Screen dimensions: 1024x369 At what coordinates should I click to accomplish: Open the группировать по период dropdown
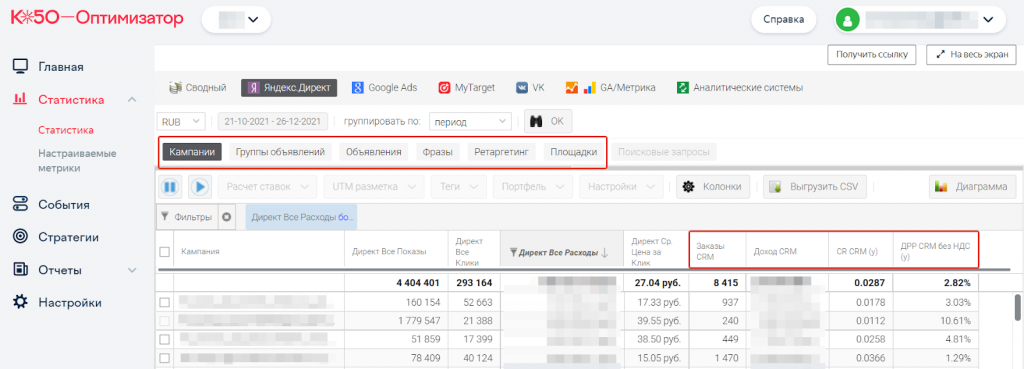(x=470, y=121)
